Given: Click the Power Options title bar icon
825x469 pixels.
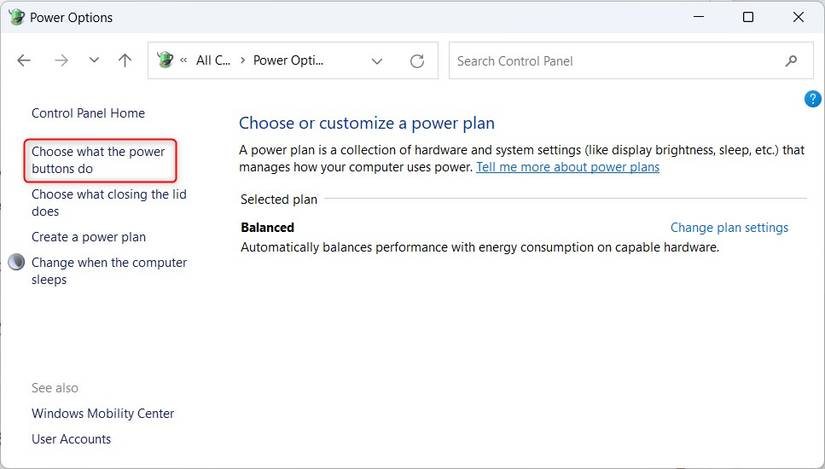Looking at the screenshot, I should coord(16,17).
